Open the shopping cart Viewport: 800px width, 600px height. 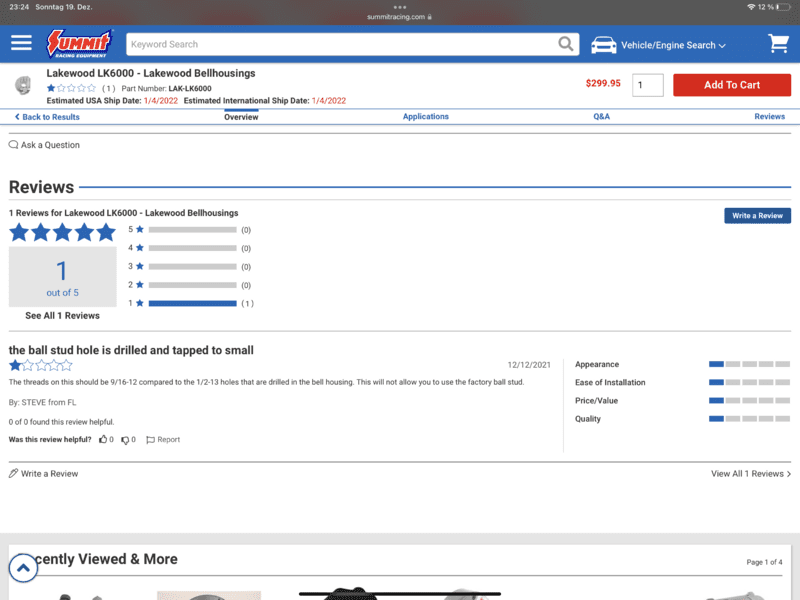click(779, 44)
